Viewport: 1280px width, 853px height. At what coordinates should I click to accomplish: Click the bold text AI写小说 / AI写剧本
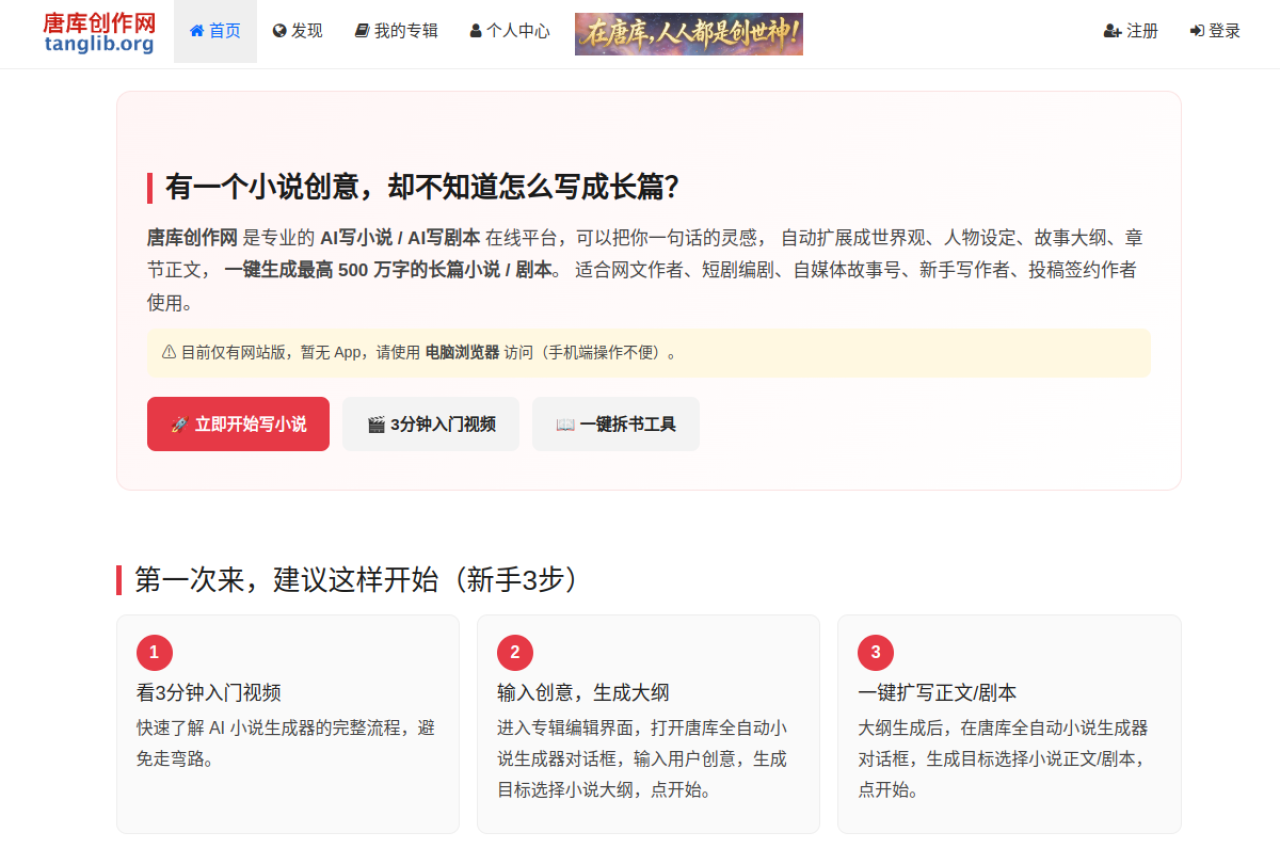[400, 238]
